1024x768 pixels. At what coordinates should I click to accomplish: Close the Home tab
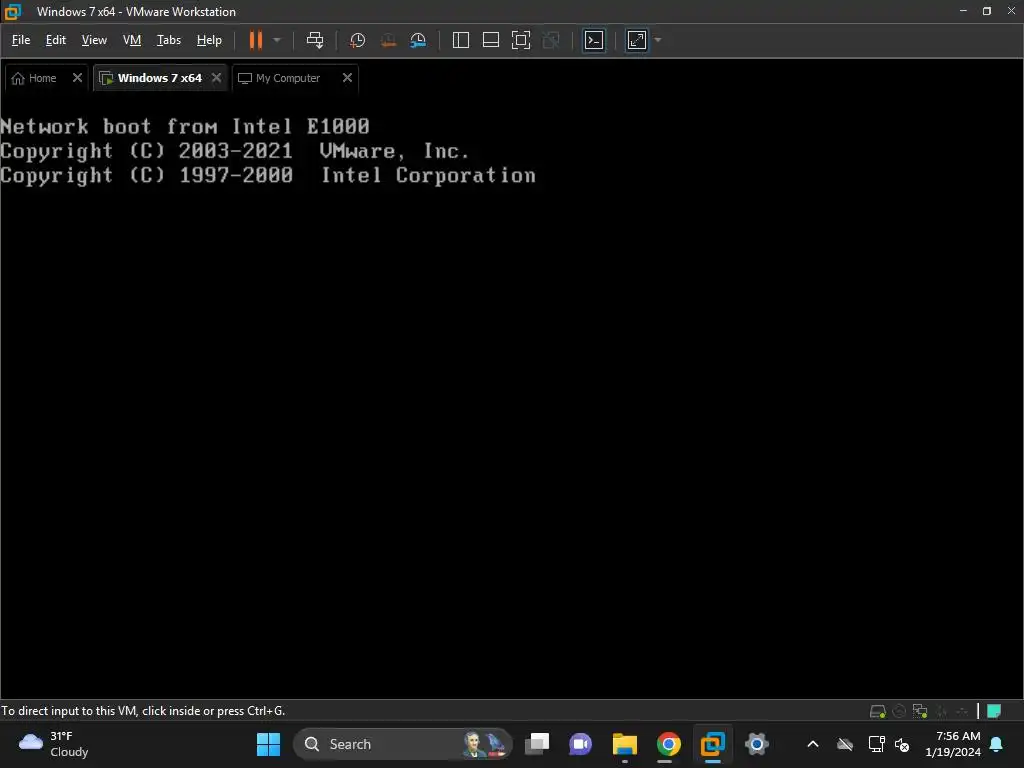[77, 78]
